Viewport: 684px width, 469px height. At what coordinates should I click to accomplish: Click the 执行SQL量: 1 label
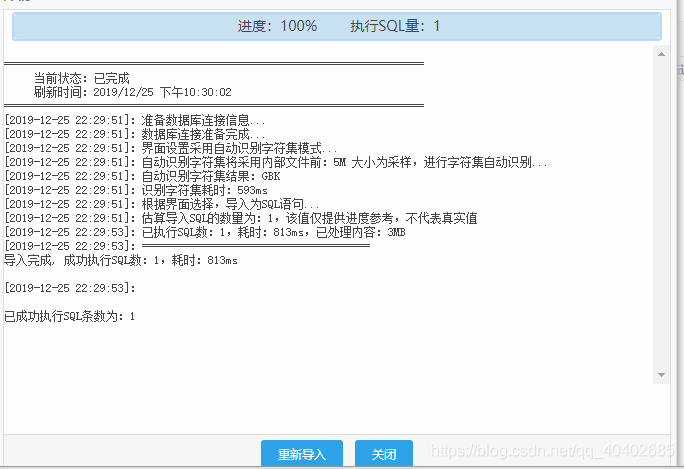(x=395, y=26)
